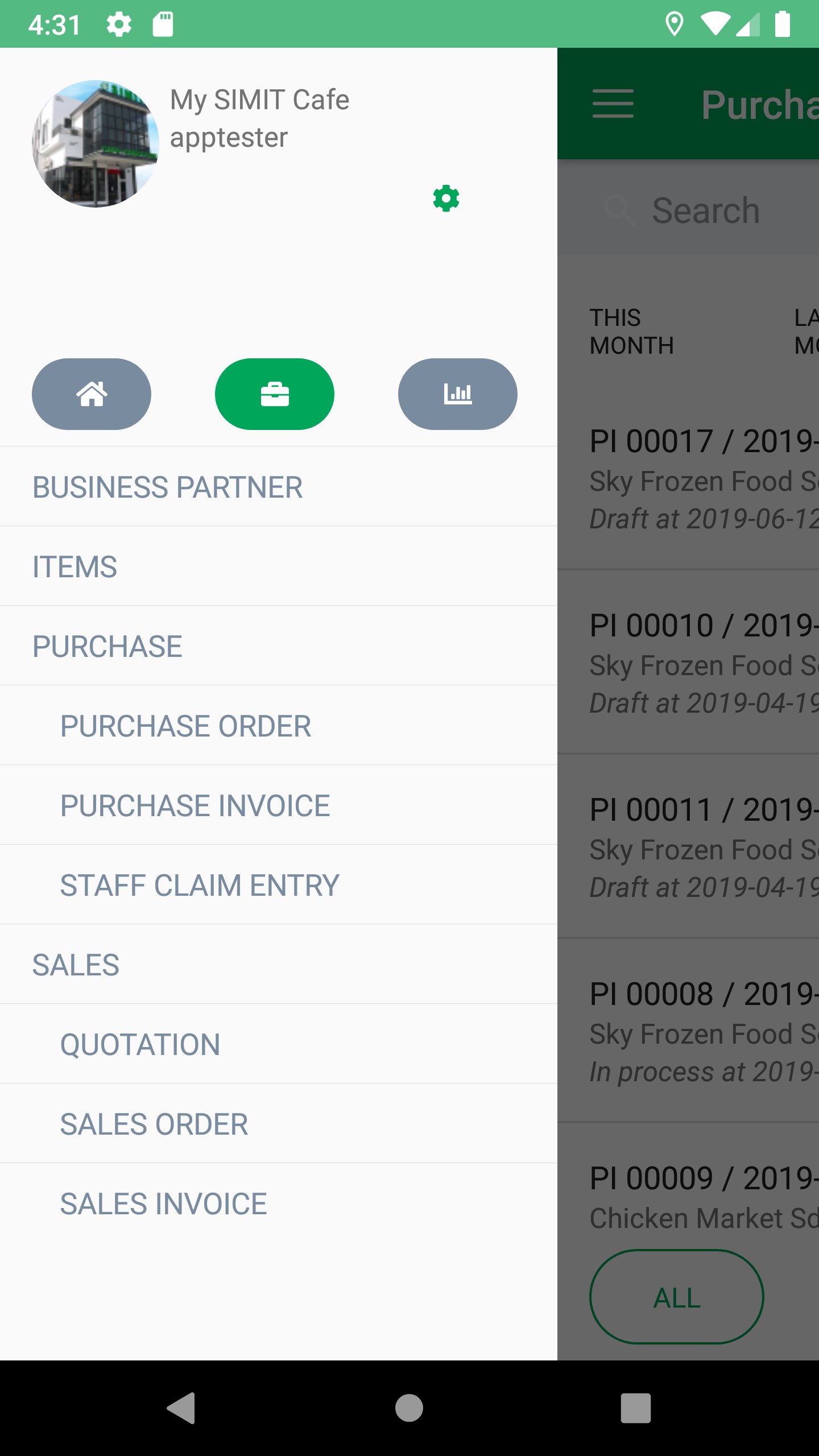Viewport: 819px width, 1456px height.
Task: Collapse the SALES menu section
Action: pos(76,965)
